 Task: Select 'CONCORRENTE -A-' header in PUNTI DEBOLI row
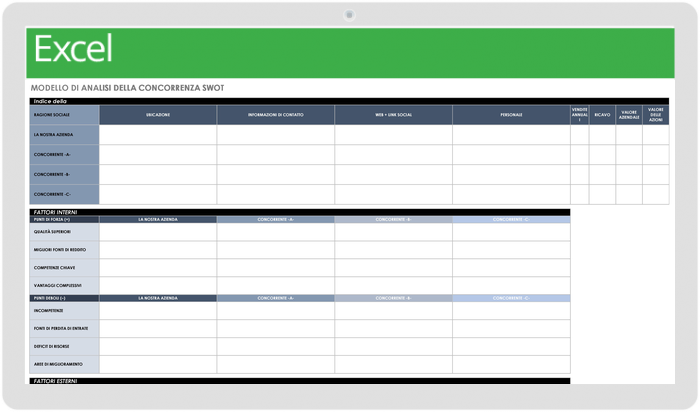(275, 298)
